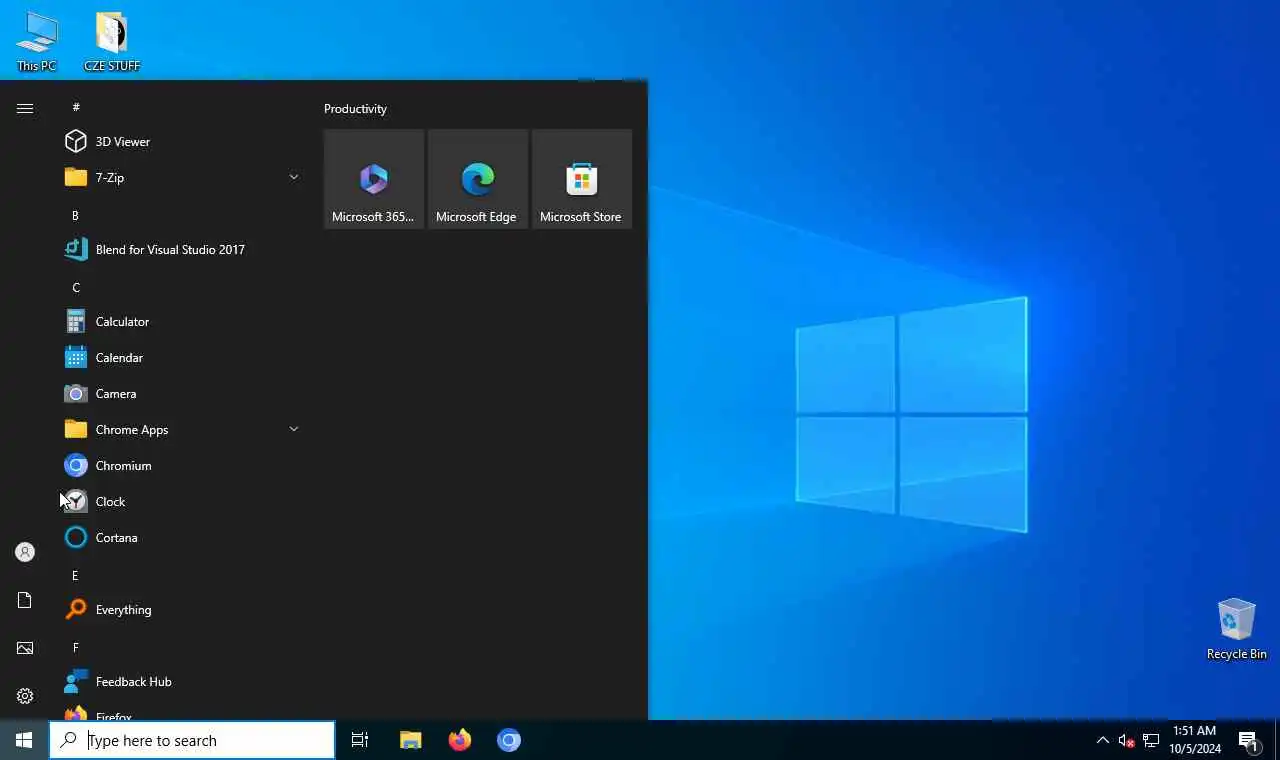Open Settings gear in Start sidebar
Screen dimensions: 1280x760
25,696
